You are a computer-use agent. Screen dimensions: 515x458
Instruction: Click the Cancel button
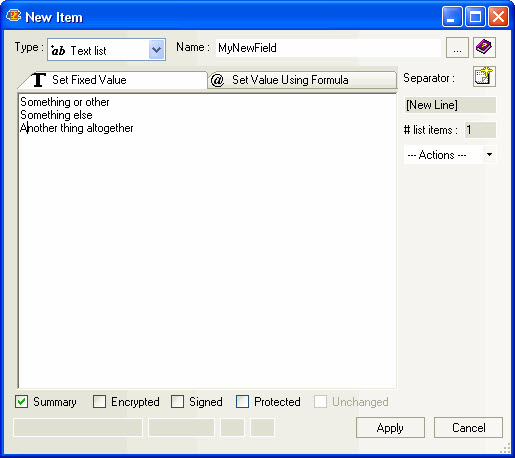468,428
